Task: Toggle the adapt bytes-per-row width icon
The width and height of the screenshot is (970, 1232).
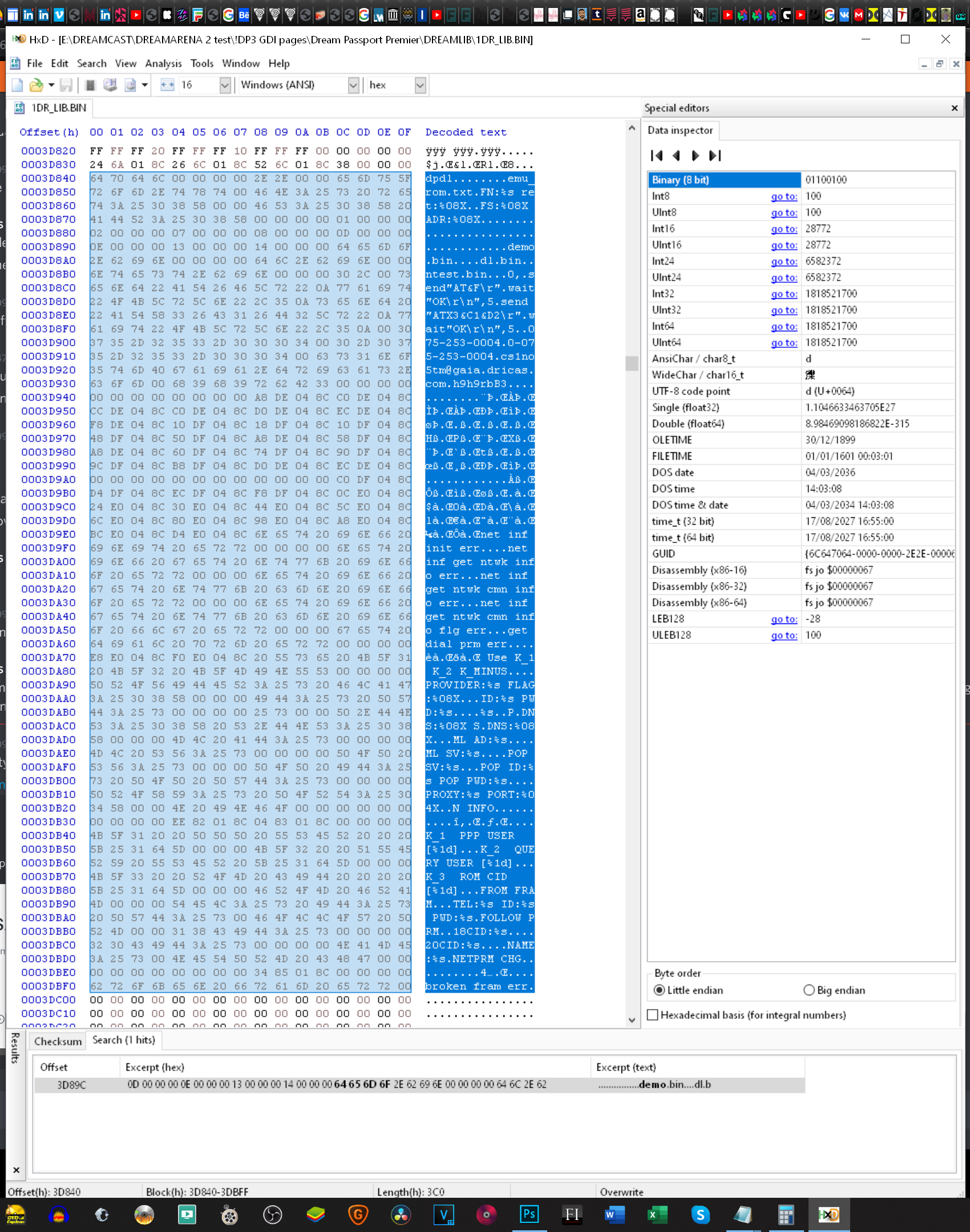Action: click(167, 85)
